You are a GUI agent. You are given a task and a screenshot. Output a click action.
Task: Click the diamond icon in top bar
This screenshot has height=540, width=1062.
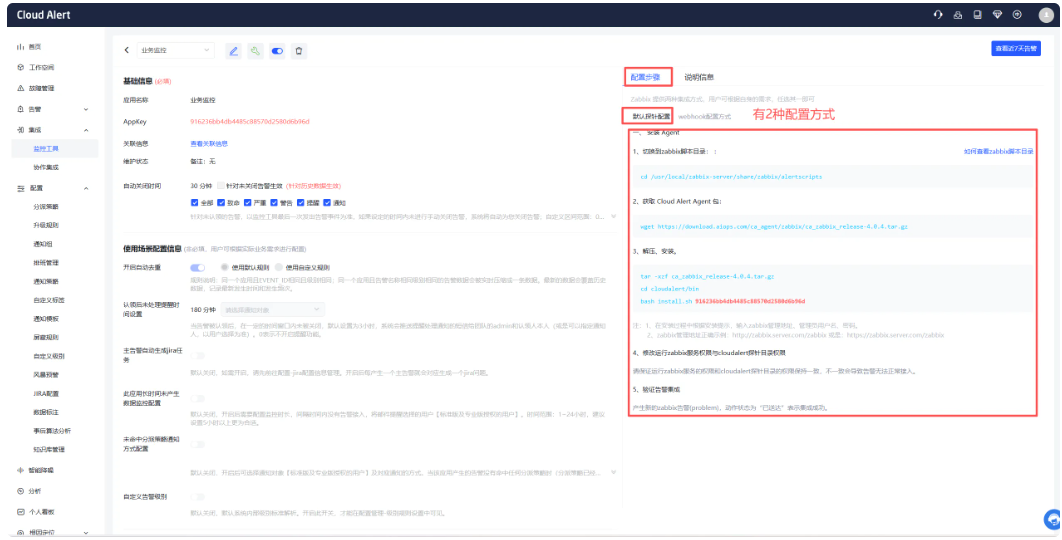[996, 15]
